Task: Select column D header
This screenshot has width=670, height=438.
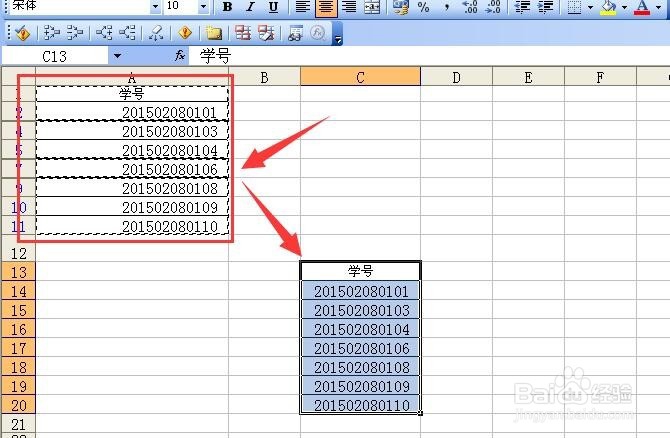Action: tap(457, 77)
